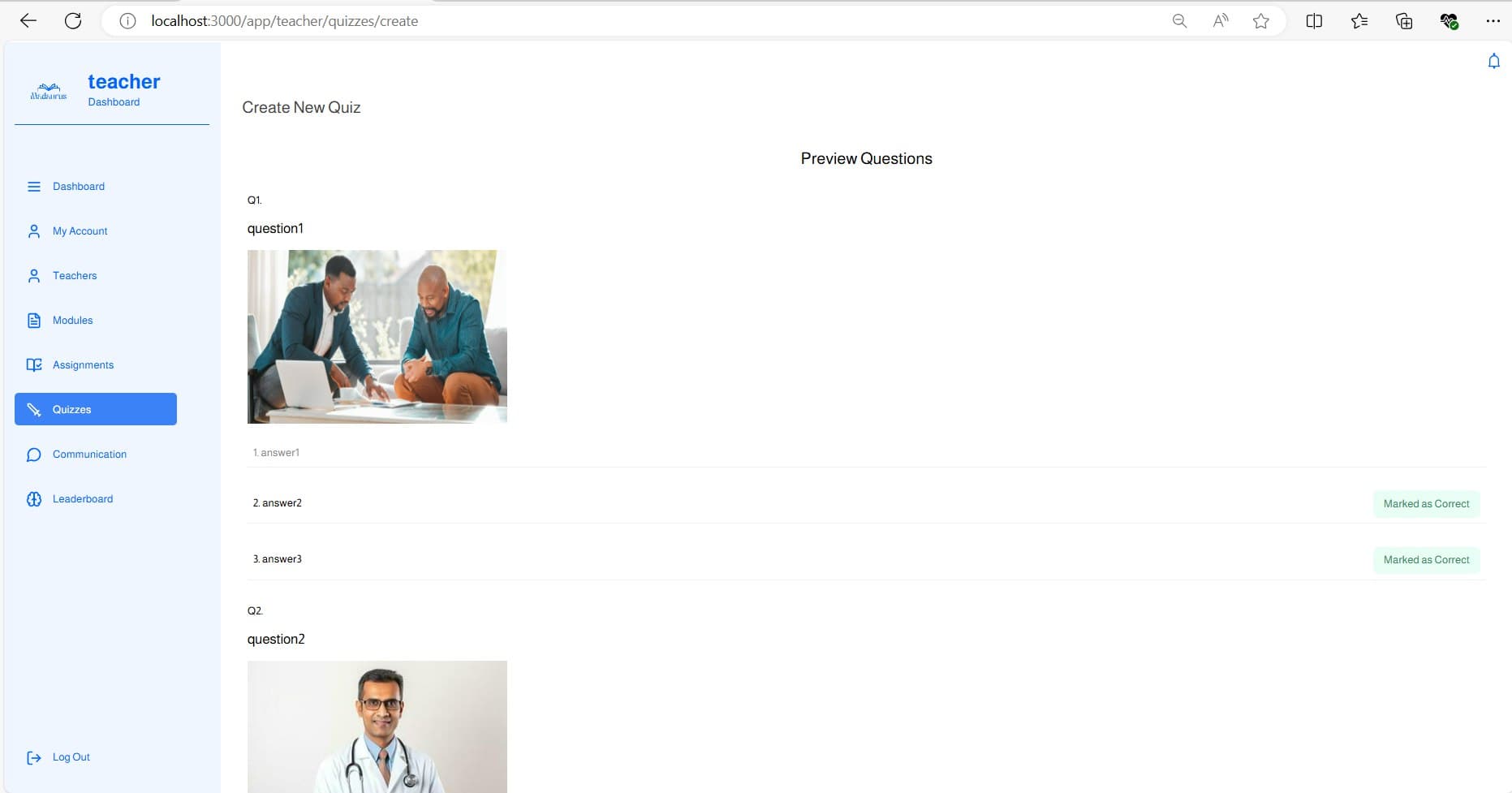Click Marked as Correct badge for answer2

coord(1426,504)
